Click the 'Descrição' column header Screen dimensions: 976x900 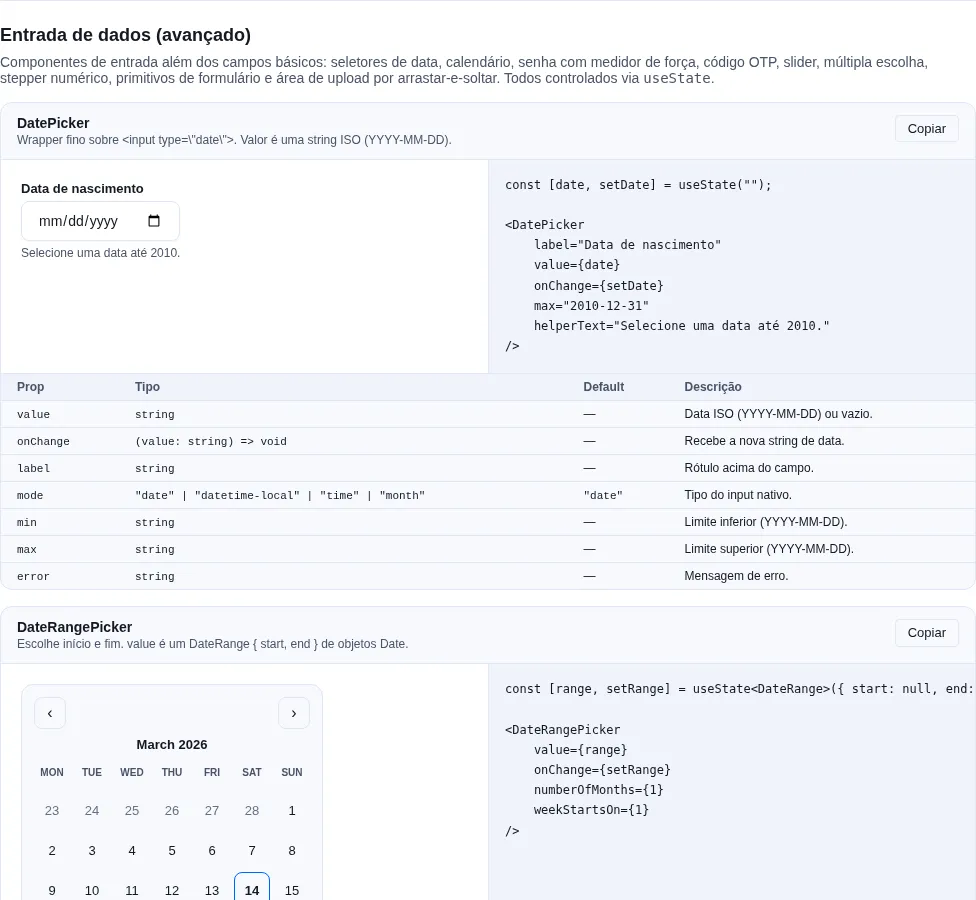click(x=713, y=387)
